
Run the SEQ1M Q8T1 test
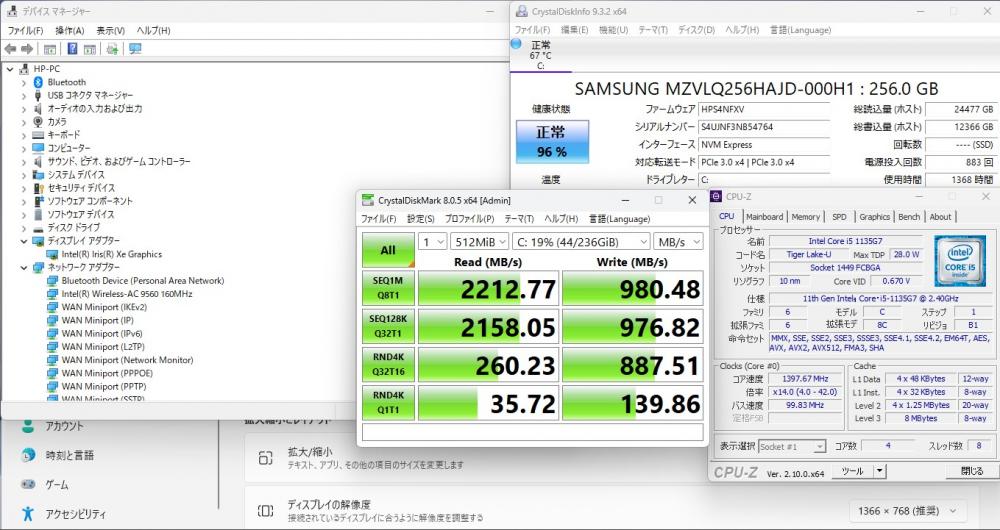tap(388, 288)
